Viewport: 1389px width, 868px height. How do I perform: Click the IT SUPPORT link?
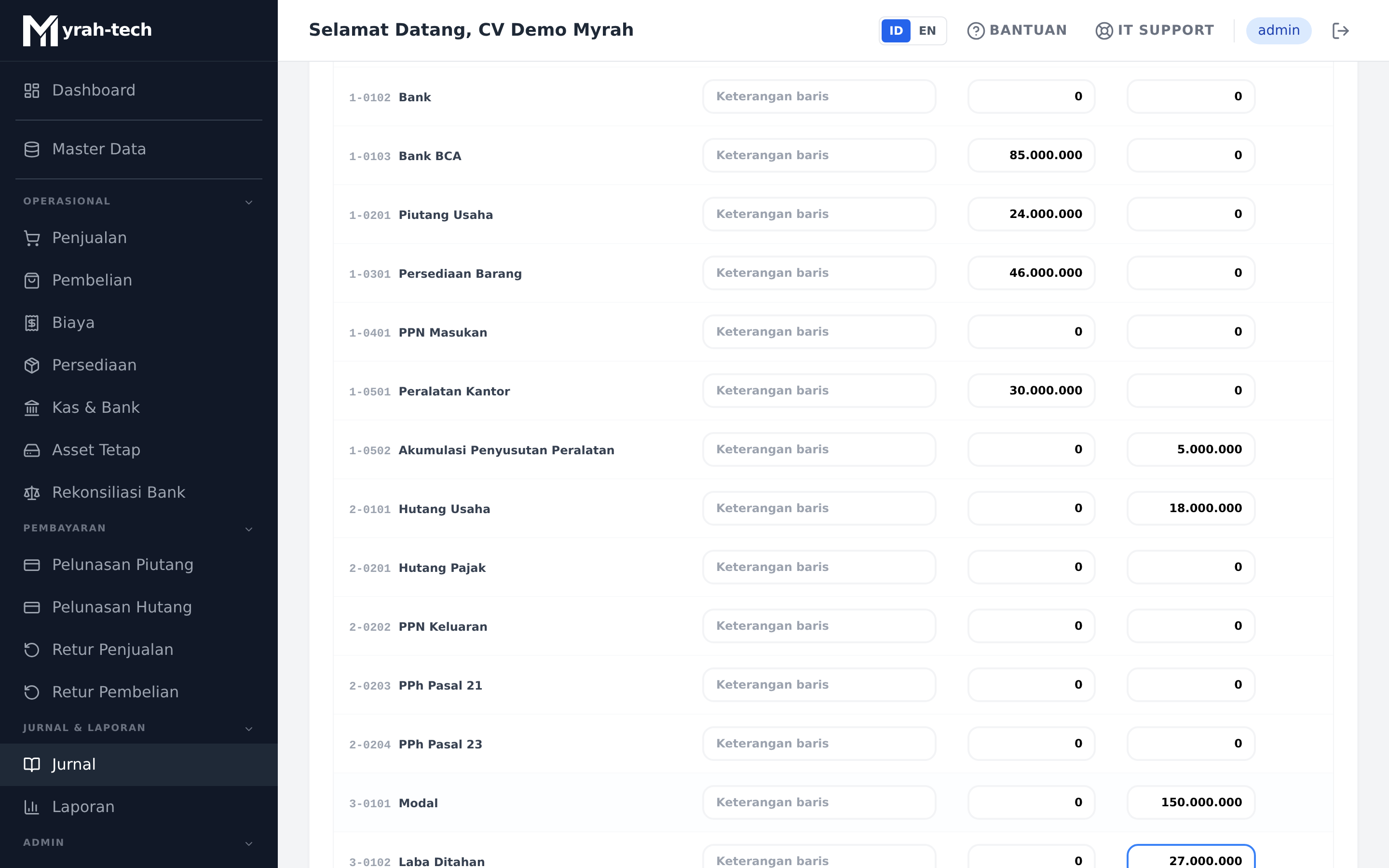click(1154, 30)
